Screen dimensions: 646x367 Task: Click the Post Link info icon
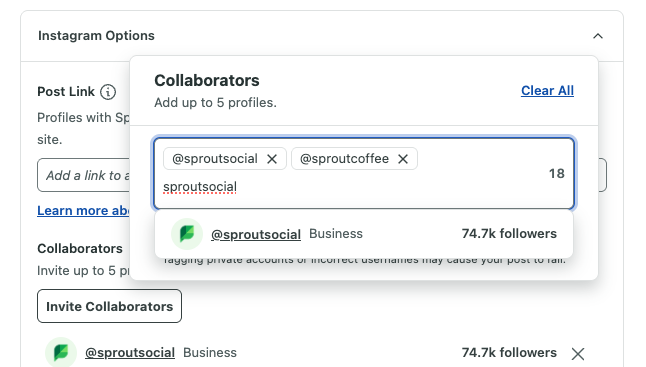108,92
